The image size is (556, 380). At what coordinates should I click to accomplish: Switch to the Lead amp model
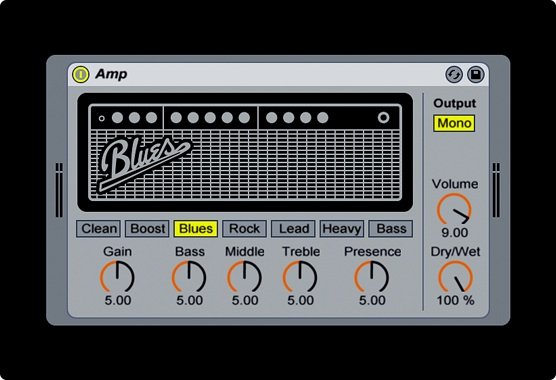293,229
